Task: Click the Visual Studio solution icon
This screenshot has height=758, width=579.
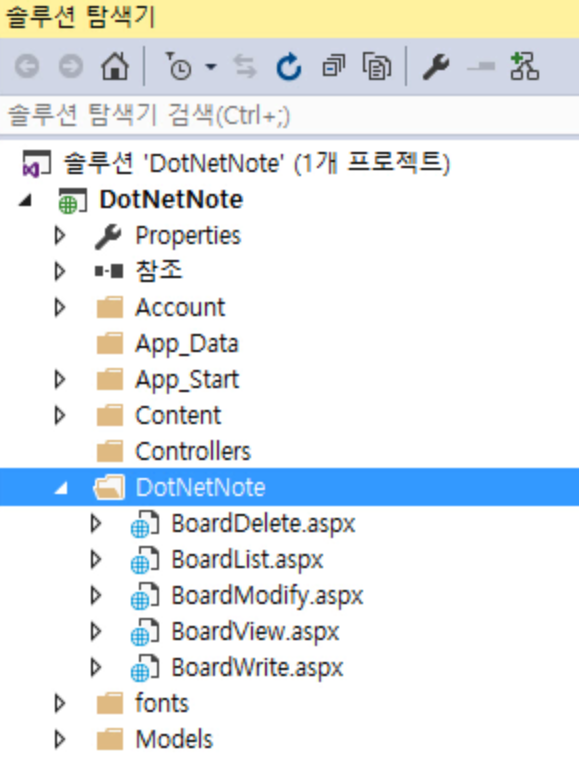Action: tap(37, 163)
